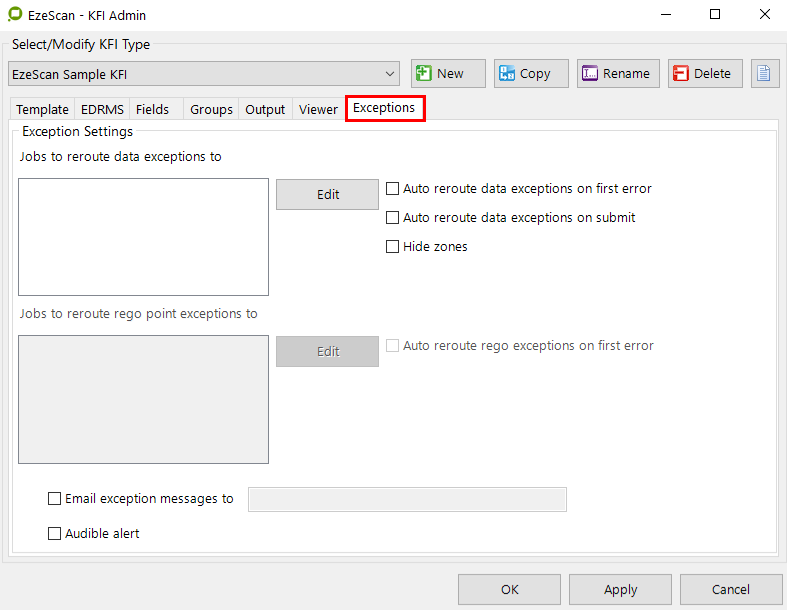Click the data exceptions jobs list box

(143, 236)
